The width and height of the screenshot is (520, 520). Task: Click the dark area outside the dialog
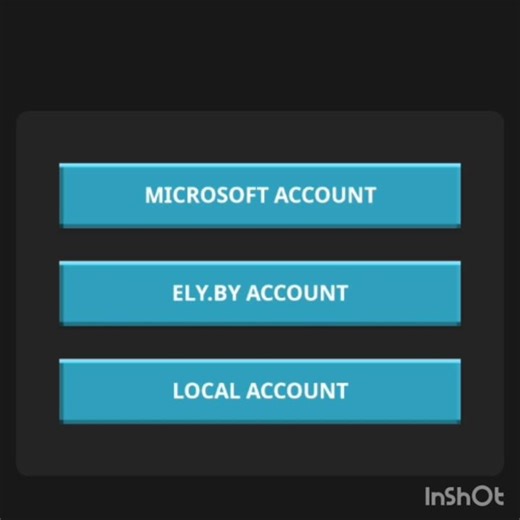pos(260,53)
